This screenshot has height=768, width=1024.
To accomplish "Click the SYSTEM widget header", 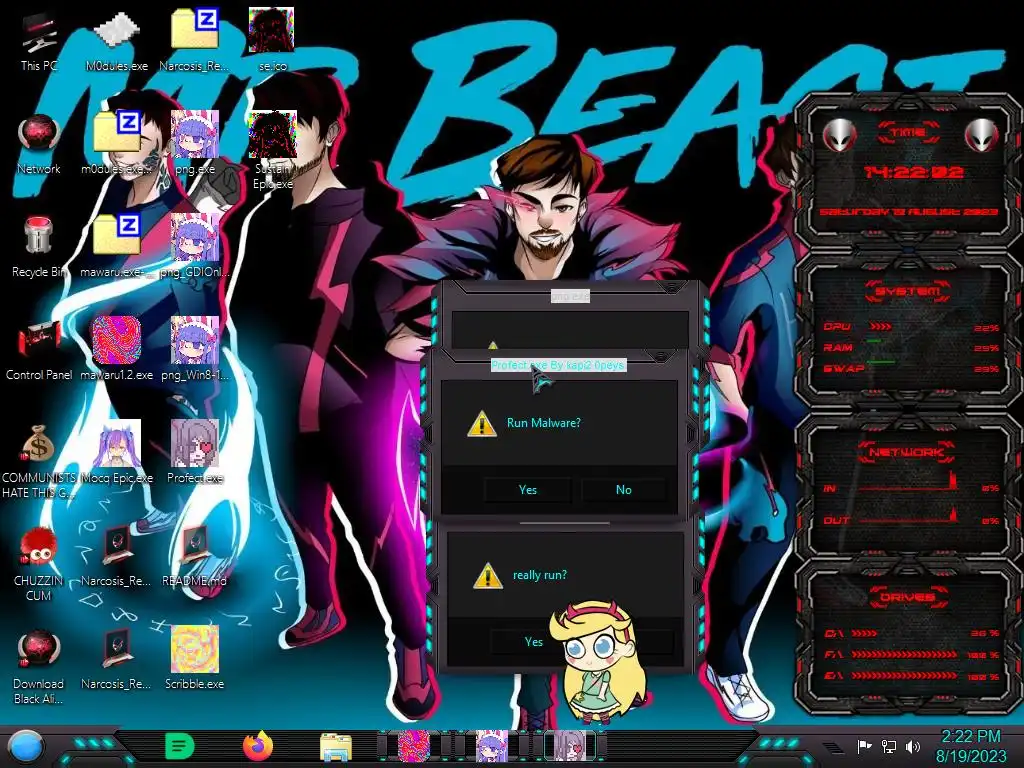I will 908,291.
